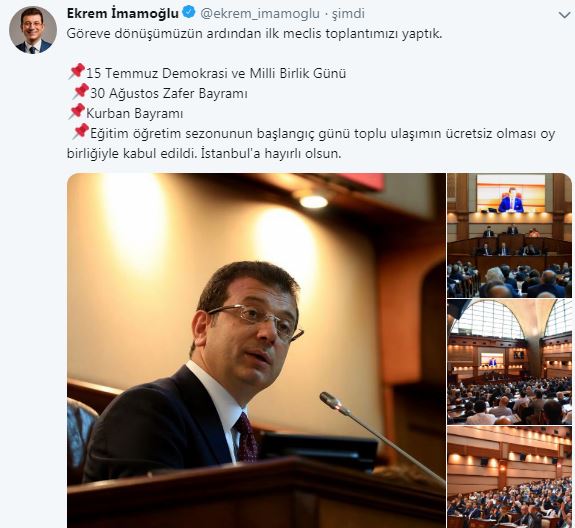The height and width of the screenshot is (528, 575).
Task: Open Ekrem İmamoğlu's profile avatar
Action: click(33, 30)
